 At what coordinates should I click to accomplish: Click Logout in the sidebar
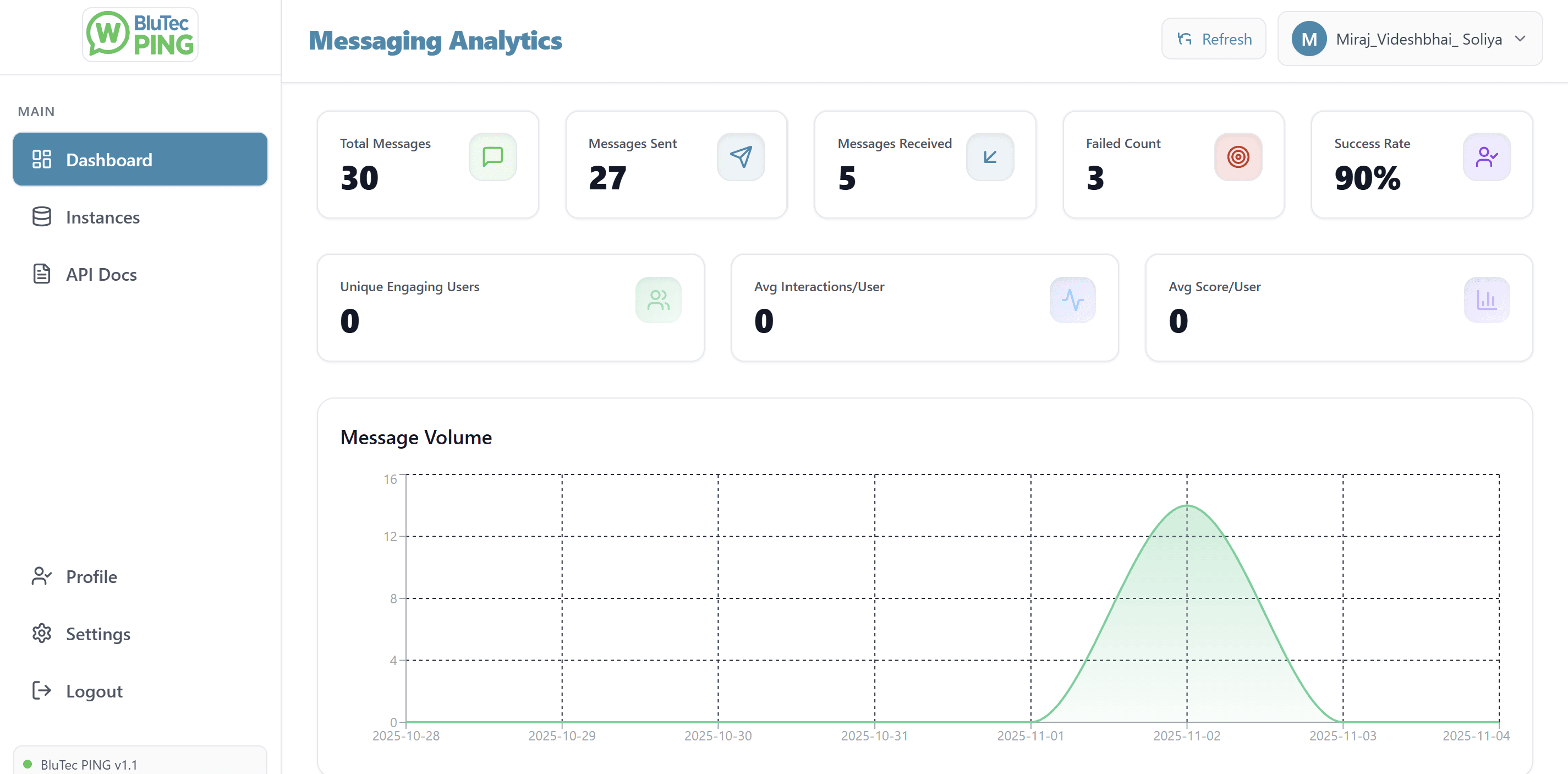(94, 690)
